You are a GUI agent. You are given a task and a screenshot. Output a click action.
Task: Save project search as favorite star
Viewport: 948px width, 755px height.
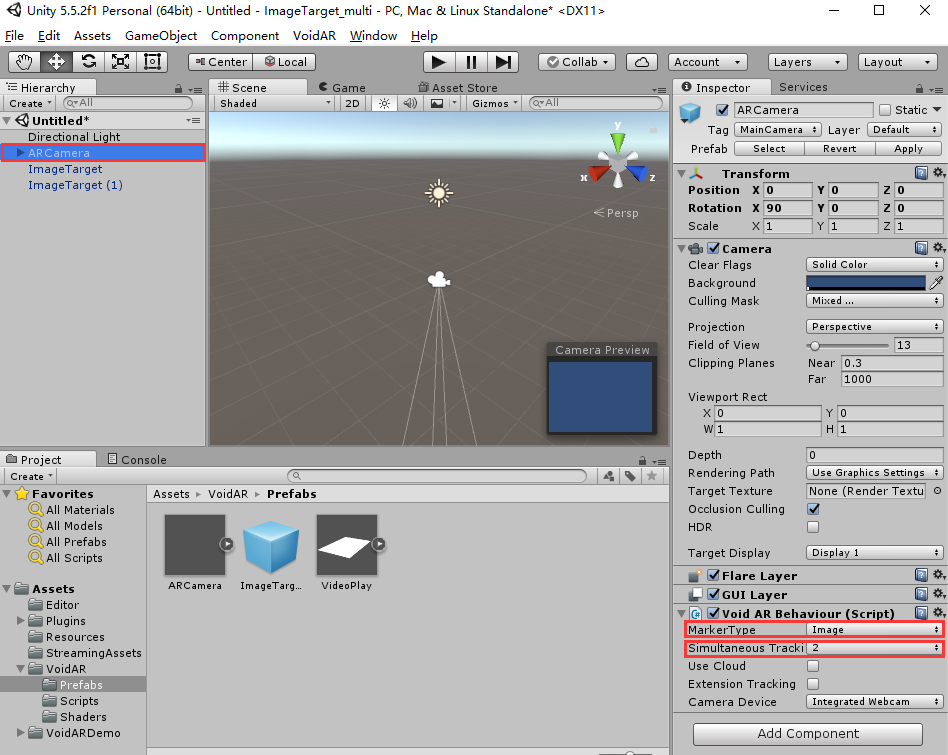point(652,476)
